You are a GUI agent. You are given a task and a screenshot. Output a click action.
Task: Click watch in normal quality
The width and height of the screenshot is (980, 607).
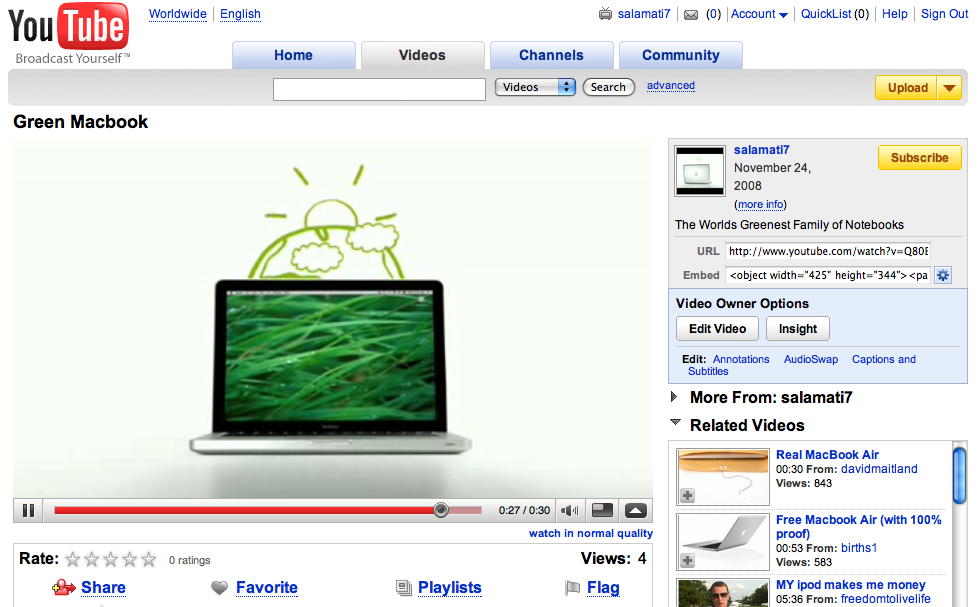591,533
